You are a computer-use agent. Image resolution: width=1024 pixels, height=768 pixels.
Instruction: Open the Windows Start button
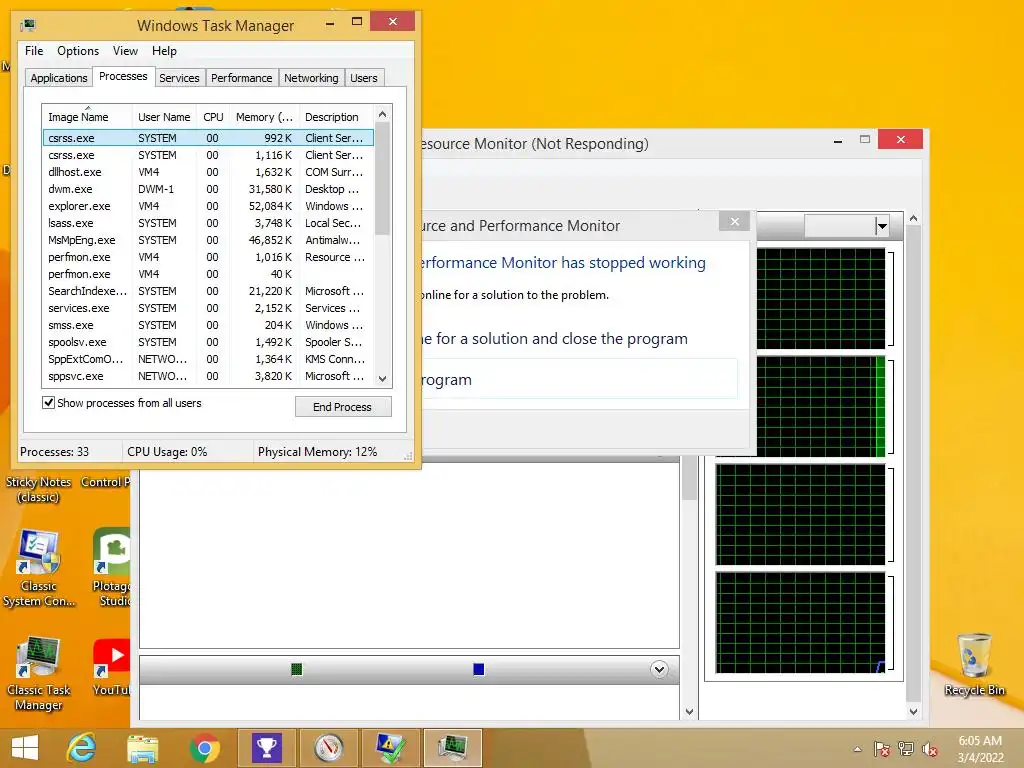(x=25, y=748)
